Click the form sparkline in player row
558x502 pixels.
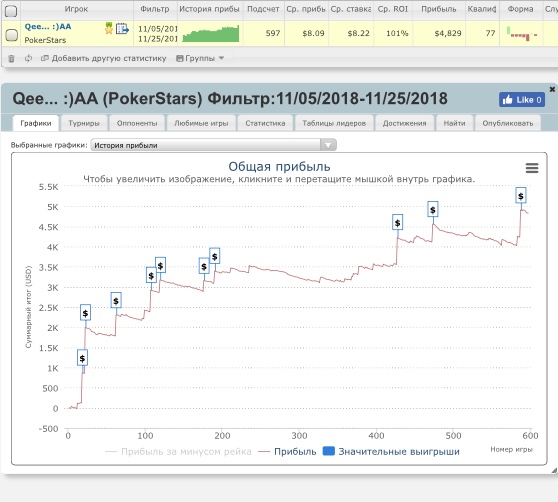pos(522,34)
